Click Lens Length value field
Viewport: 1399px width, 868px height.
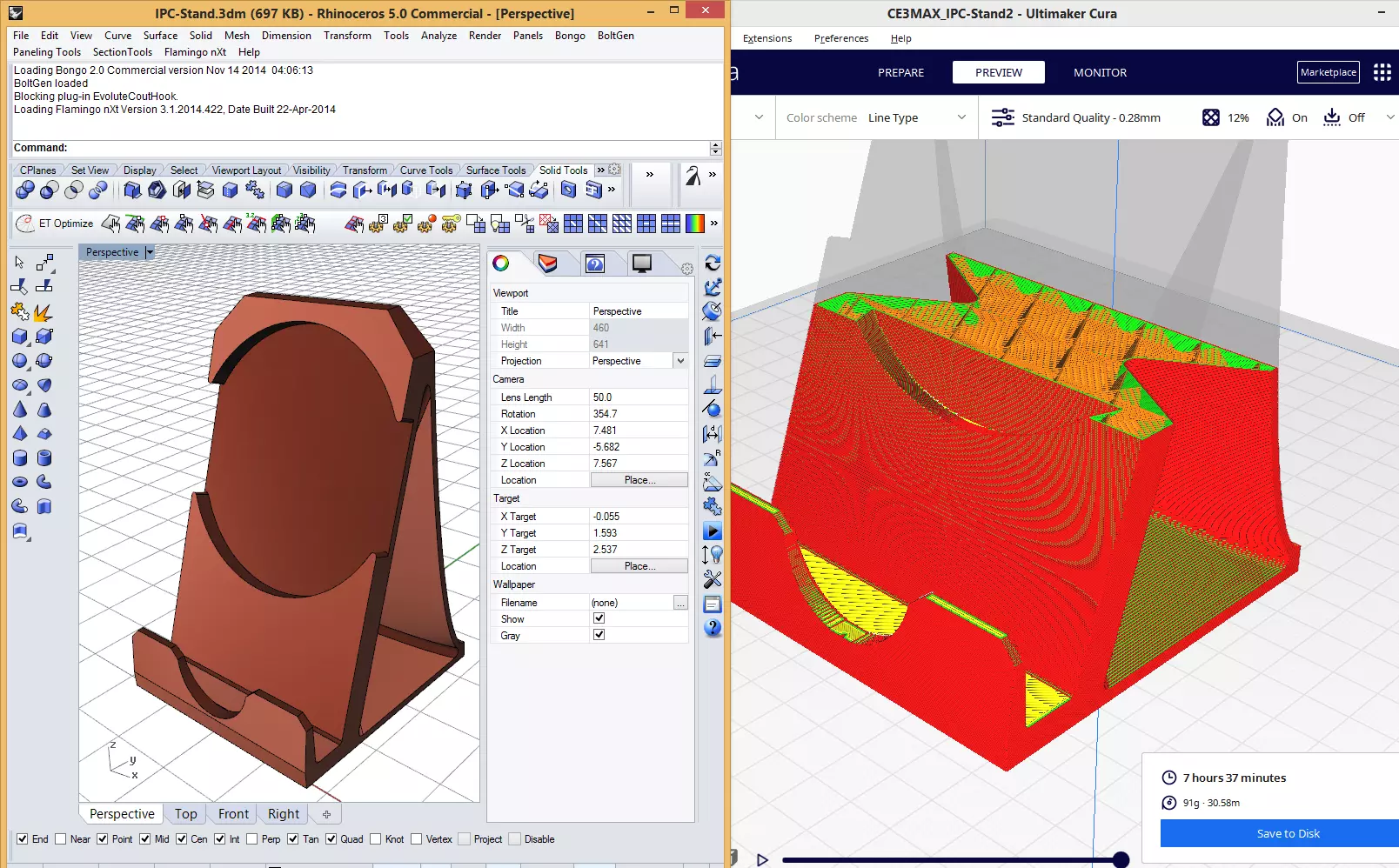coord(639,397)
